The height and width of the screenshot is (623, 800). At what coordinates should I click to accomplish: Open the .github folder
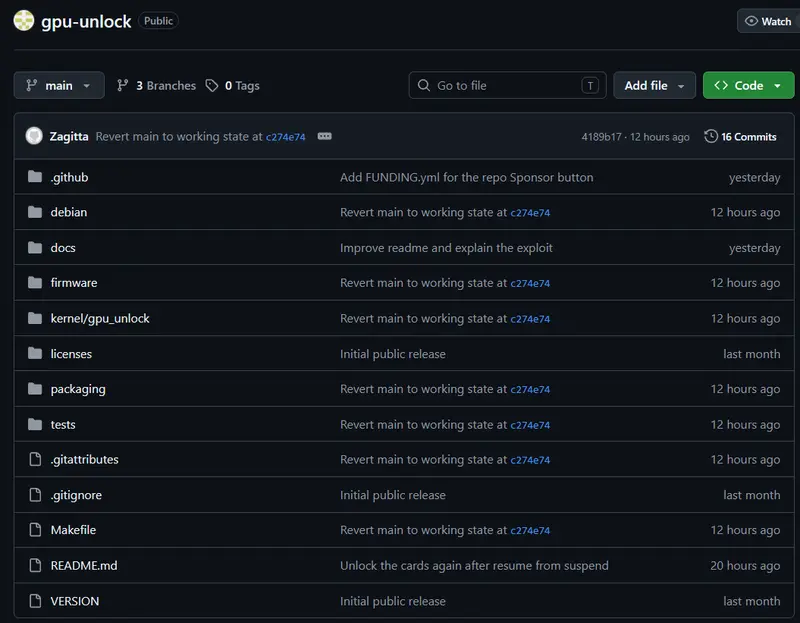pos(69,177)
